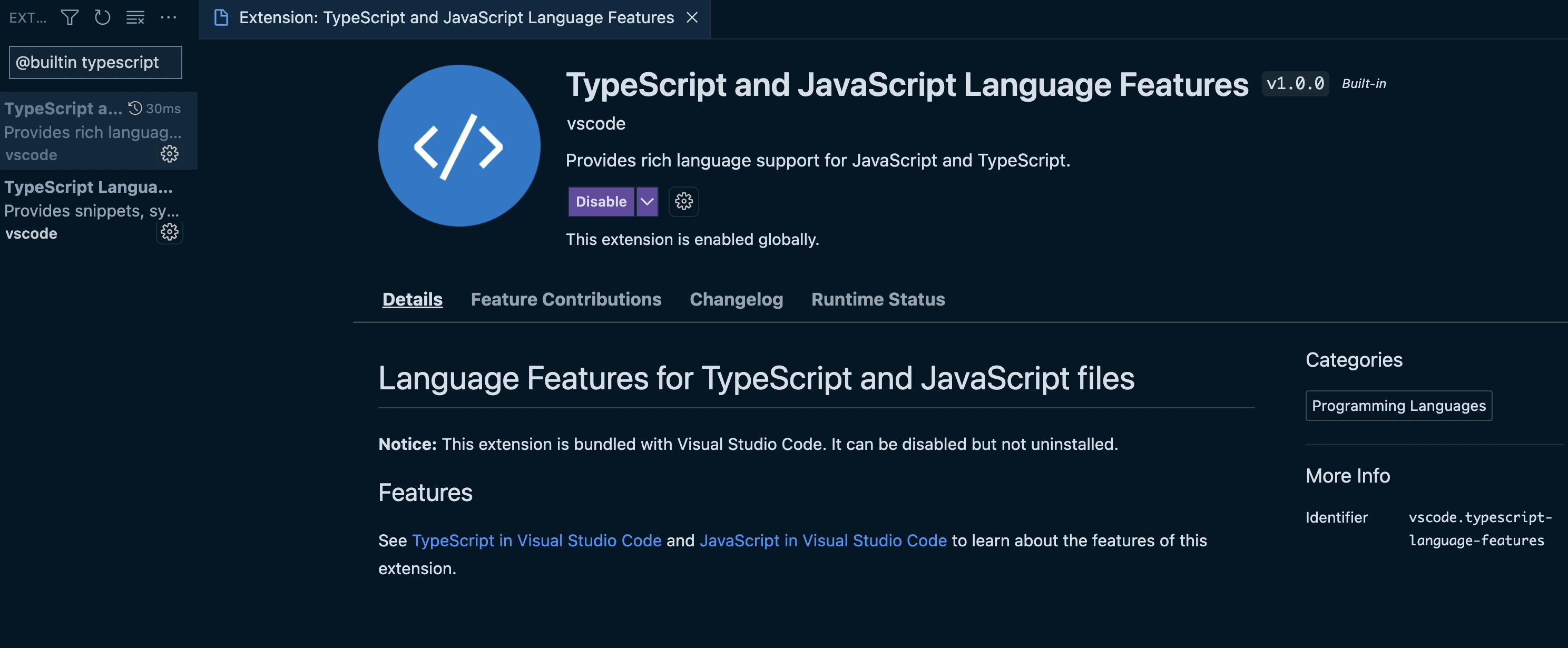Image resolution: width=1568 pixels, height=648 pixels.
Task: Open manage gear for TypeScript Language Basics item
Action: click(x=169, y=232)
